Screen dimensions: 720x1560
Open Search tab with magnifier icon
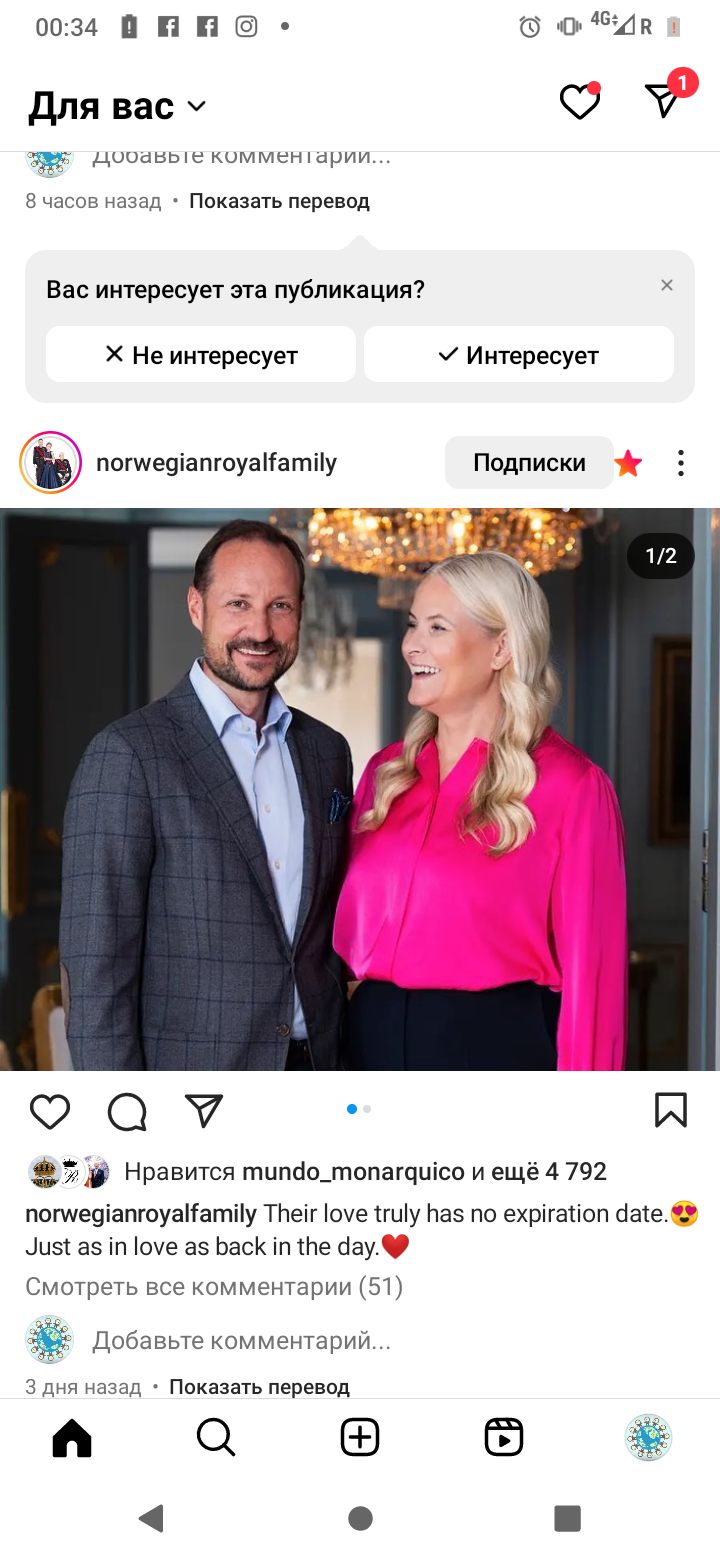coord(216,1438)
